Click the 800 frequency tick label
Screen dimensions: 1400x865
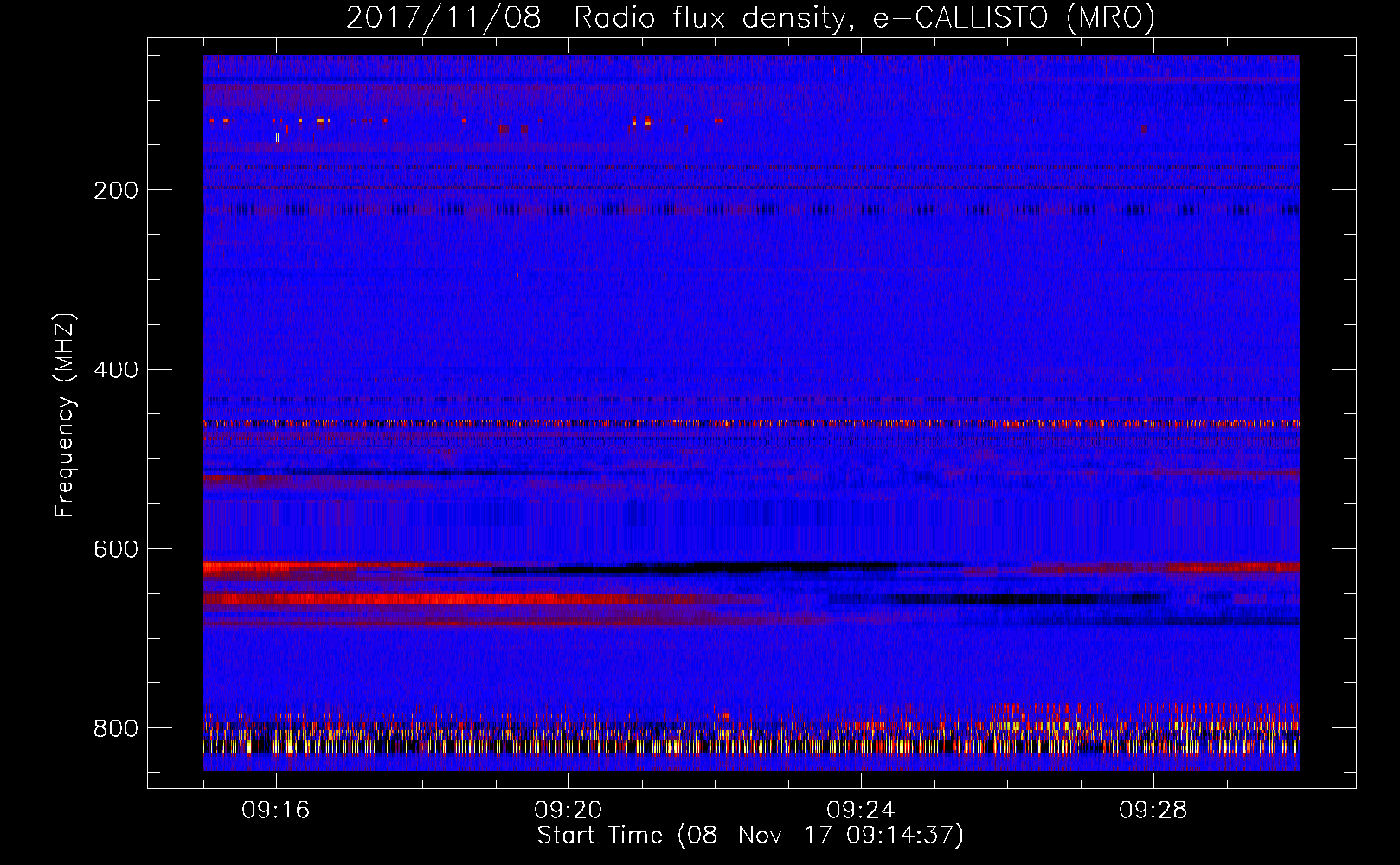point(116,729)
